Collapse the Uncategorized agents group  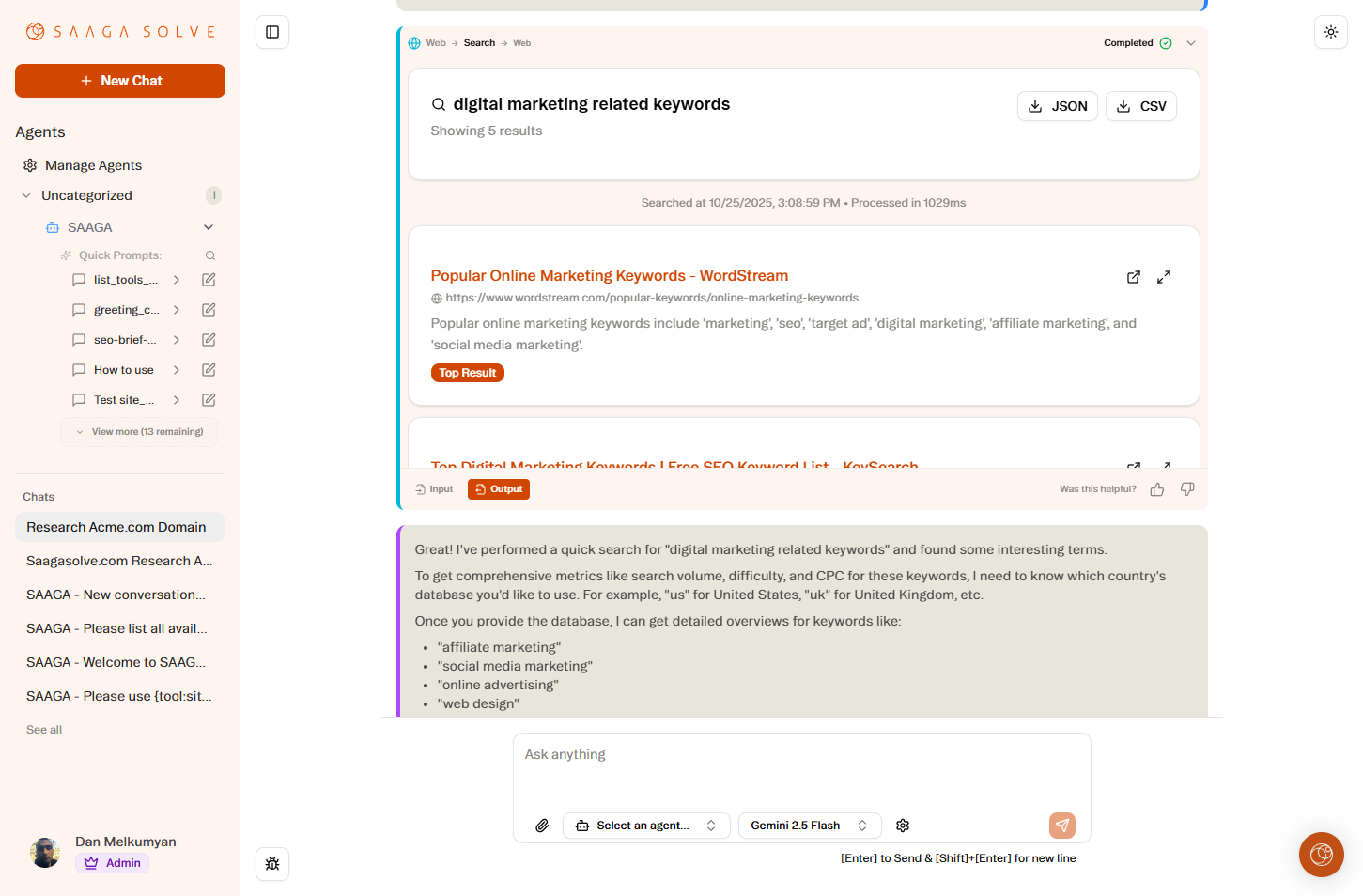pos(25,194)
